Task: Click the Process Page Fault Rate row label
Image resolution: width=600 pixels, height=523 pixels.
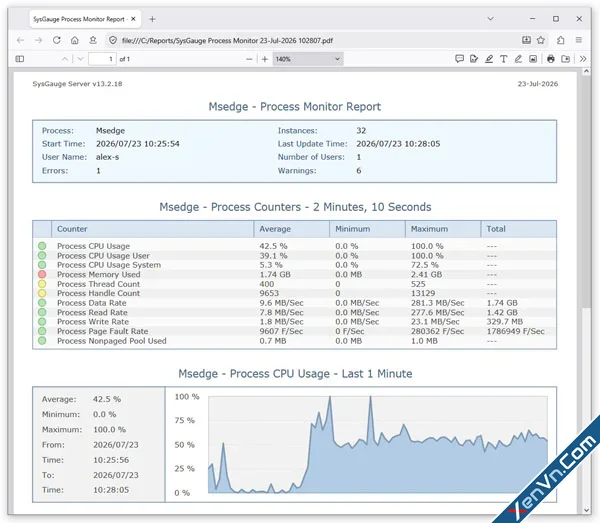Action: [x=103, y=331]
